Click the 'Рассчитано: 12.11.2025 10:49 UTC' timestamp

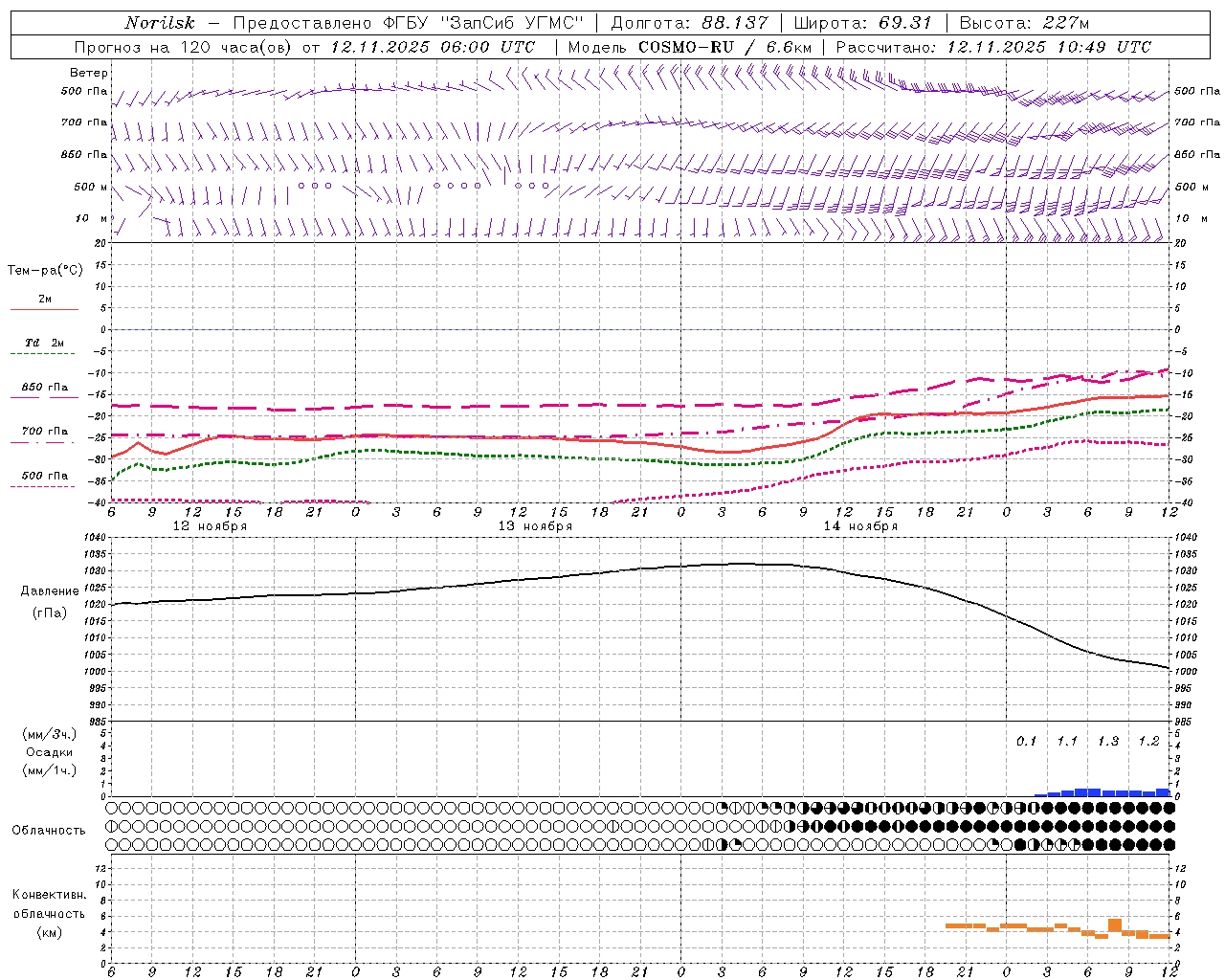993,47
